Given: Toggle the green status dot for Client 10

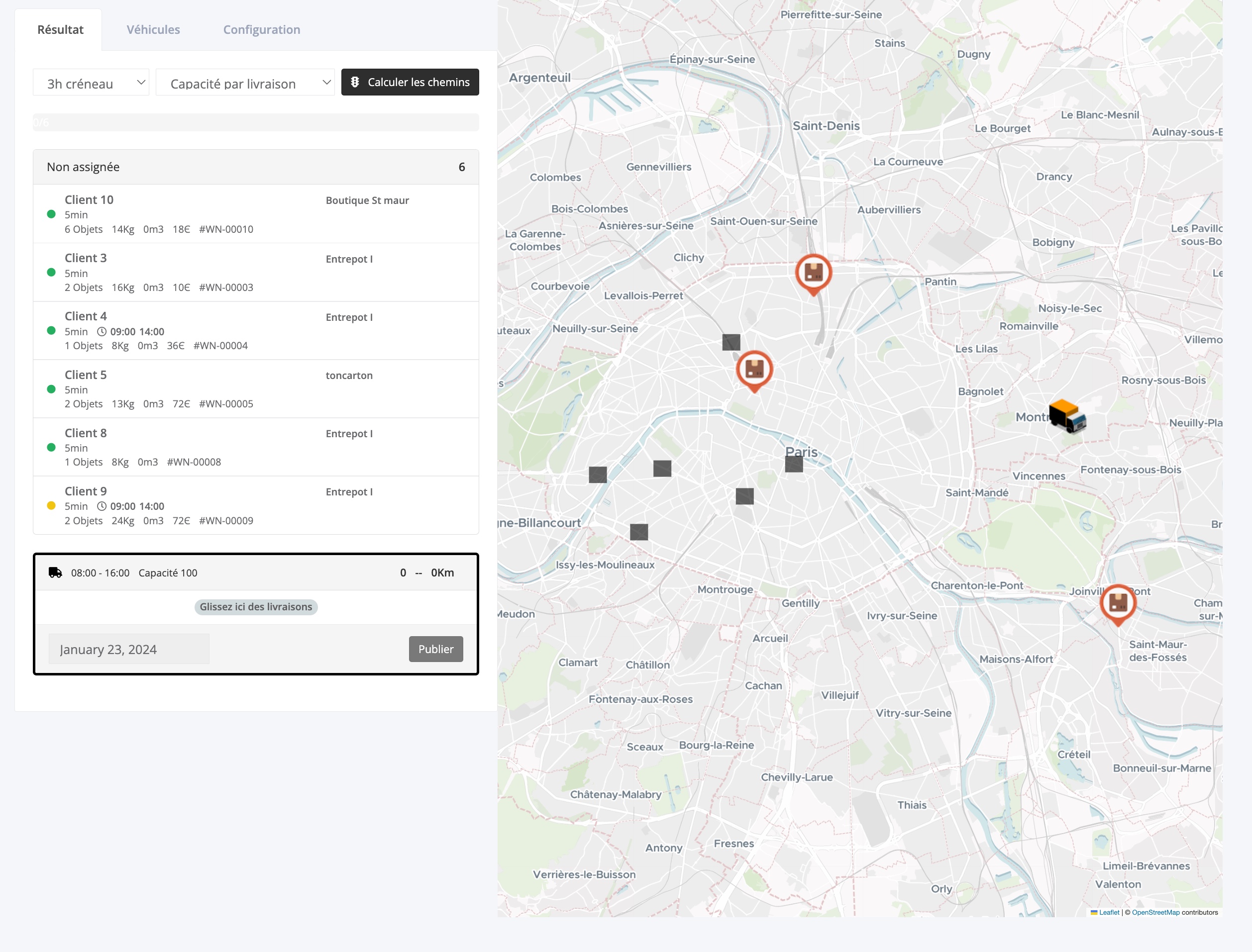Looking at the screenshot, I should pos(52,215).
